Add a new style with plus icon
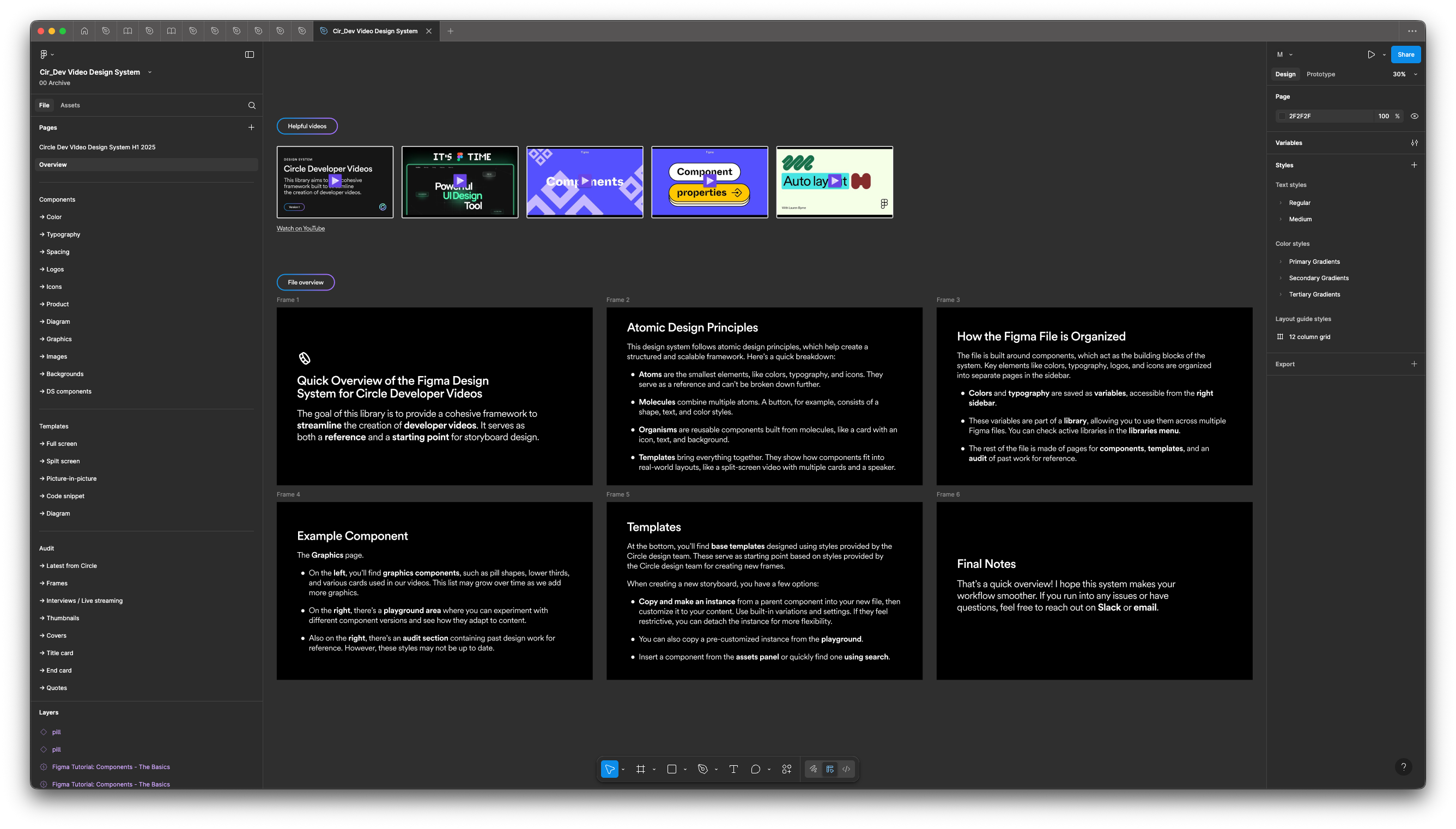The width and height of the screenshot is (1456, 829). point(1414,165)
